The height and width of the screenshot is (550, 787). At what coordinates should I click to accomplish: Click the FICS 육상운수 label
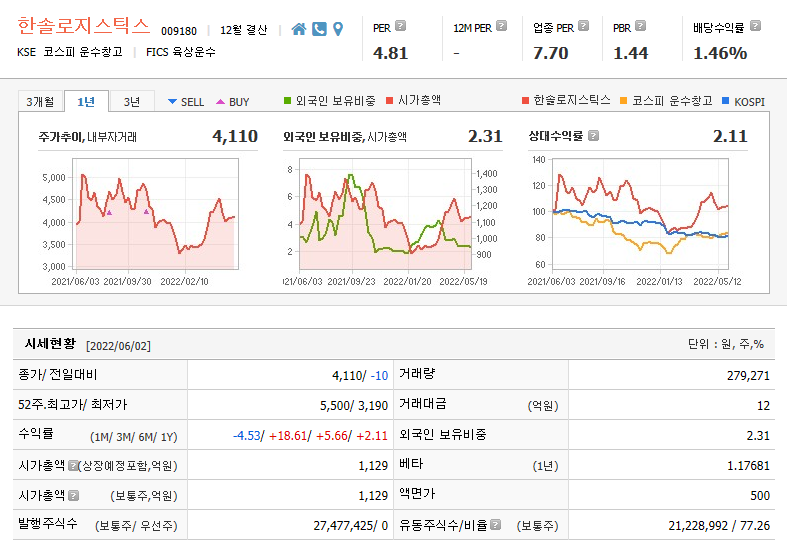tap(181, 52)
